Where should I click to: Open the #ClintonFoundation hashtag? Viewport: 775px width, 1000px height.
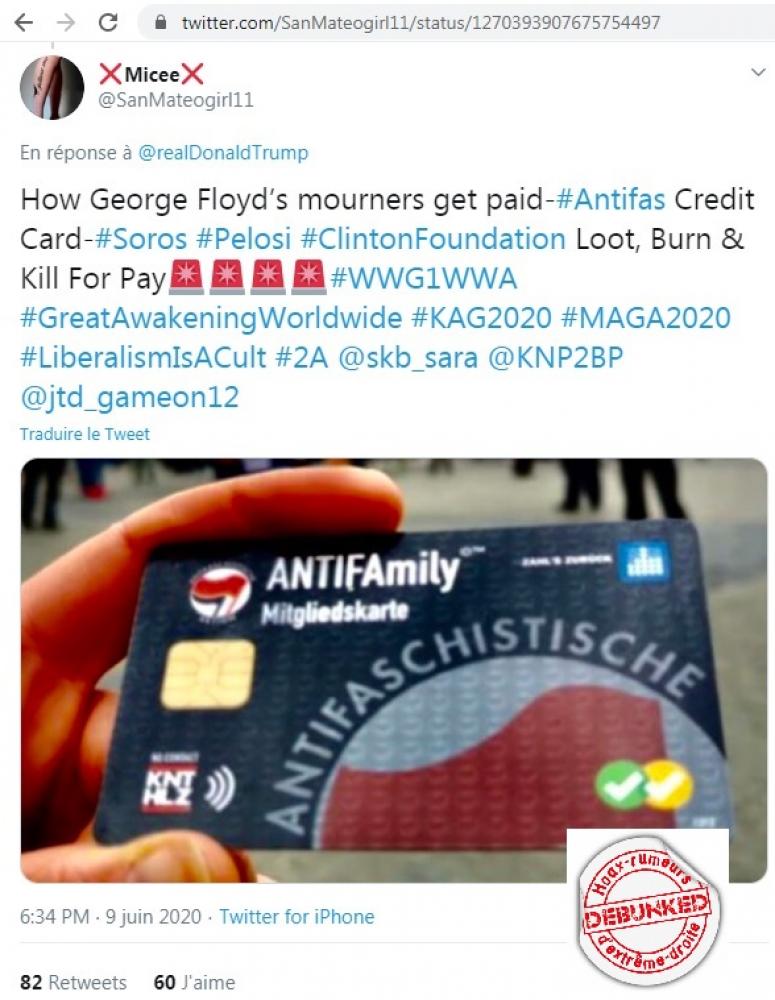tap(433, 239)
